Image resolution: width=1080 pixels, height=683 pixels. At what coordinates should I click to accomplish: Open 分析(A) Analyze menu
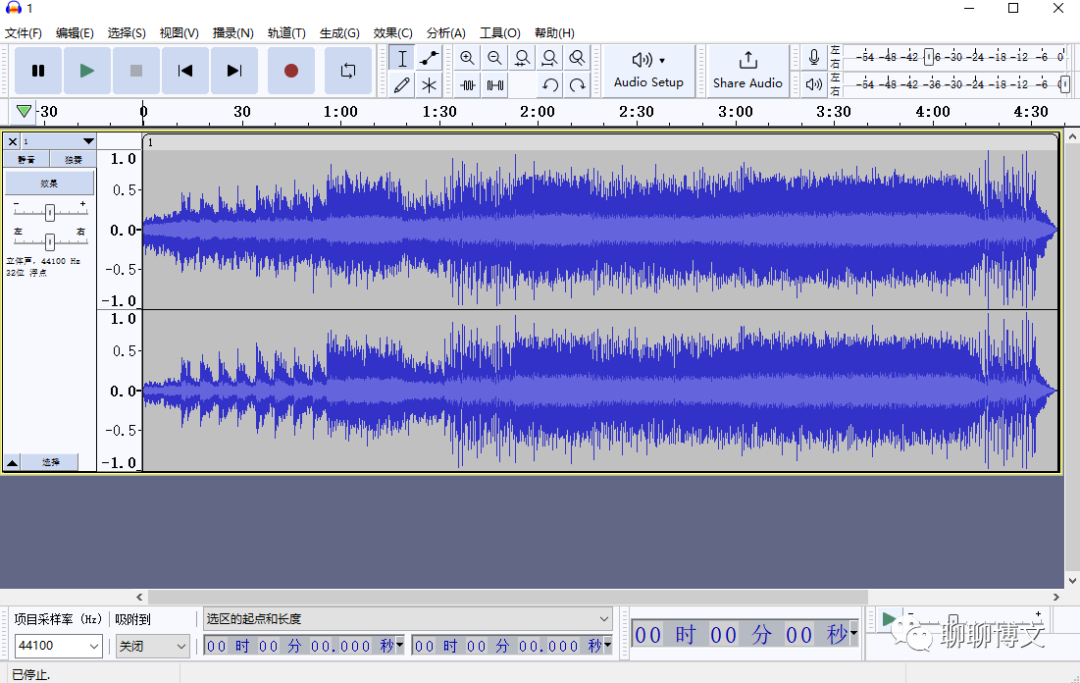[446, 33]
